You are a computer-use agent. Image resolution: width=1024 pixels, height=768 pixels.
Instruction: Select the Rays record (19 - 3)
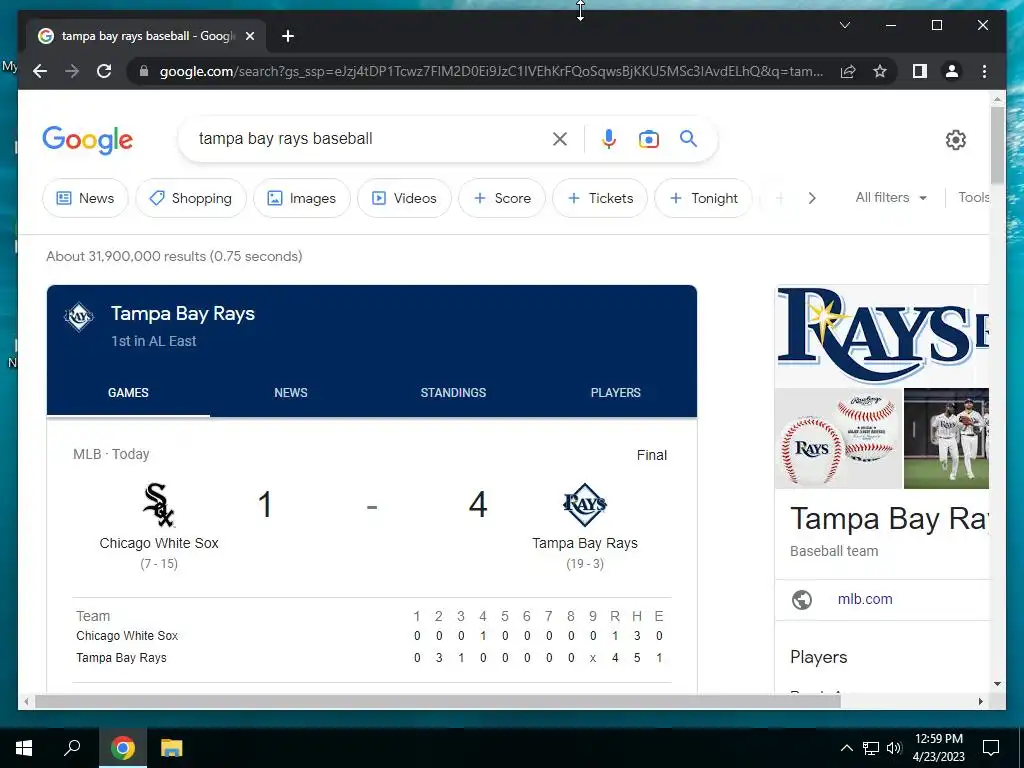[x=584, y=564]
